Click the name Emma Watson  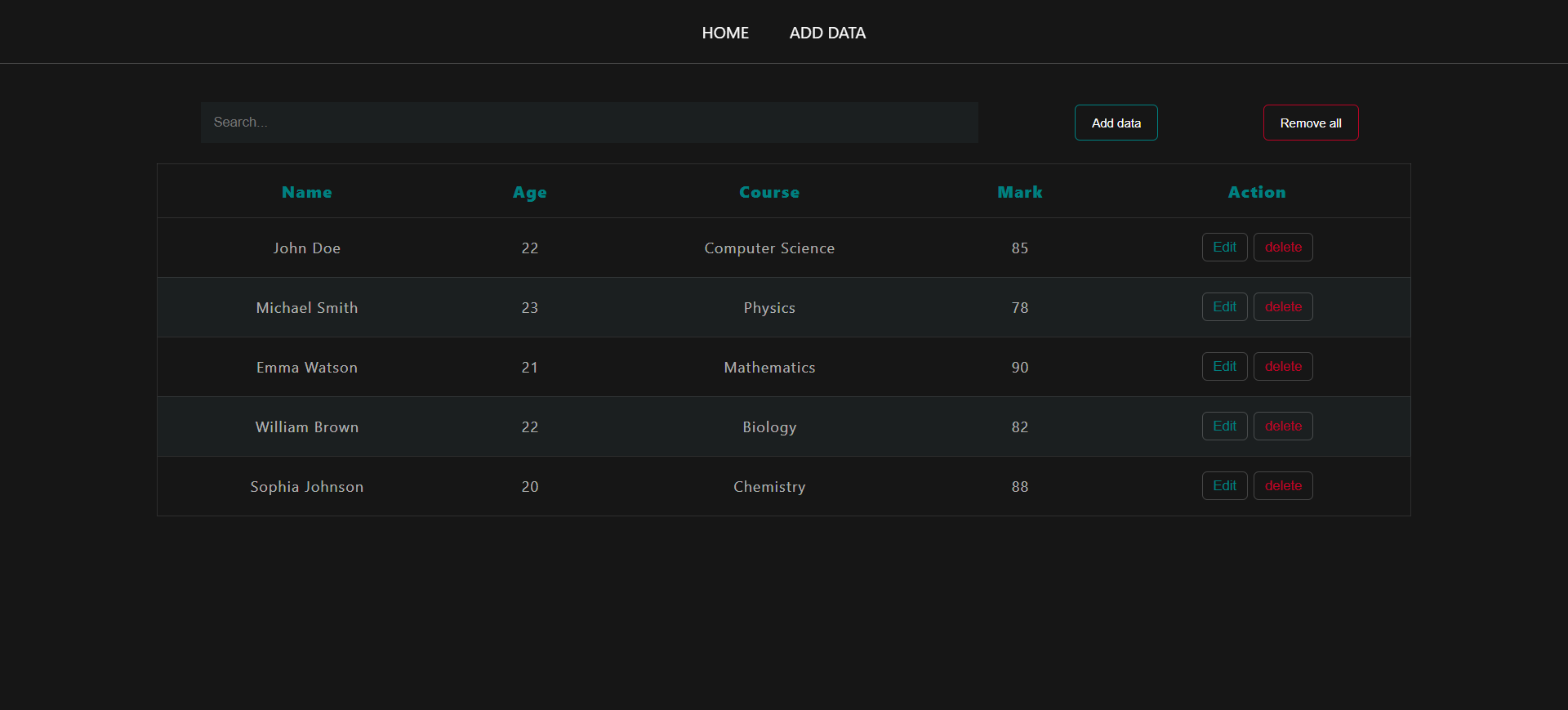tap(307, 368)
